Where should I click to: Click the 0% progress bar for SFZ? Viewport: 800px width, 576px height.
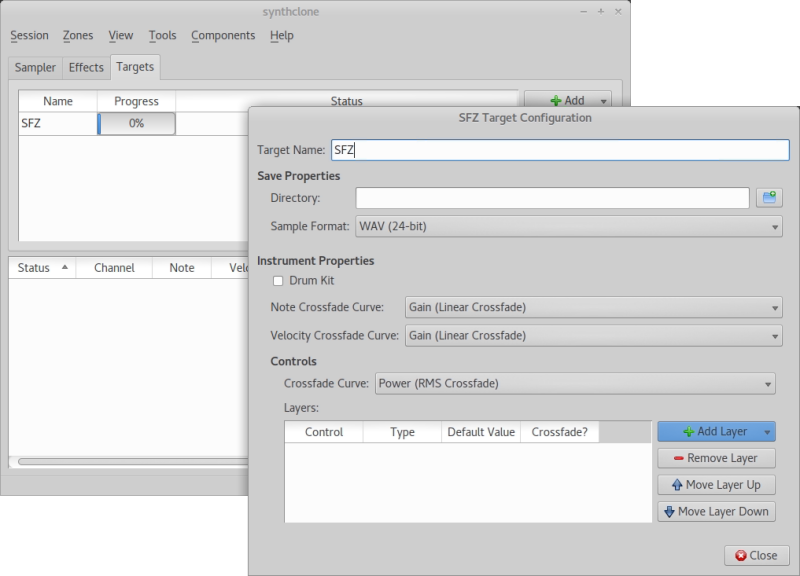[136, 123]
